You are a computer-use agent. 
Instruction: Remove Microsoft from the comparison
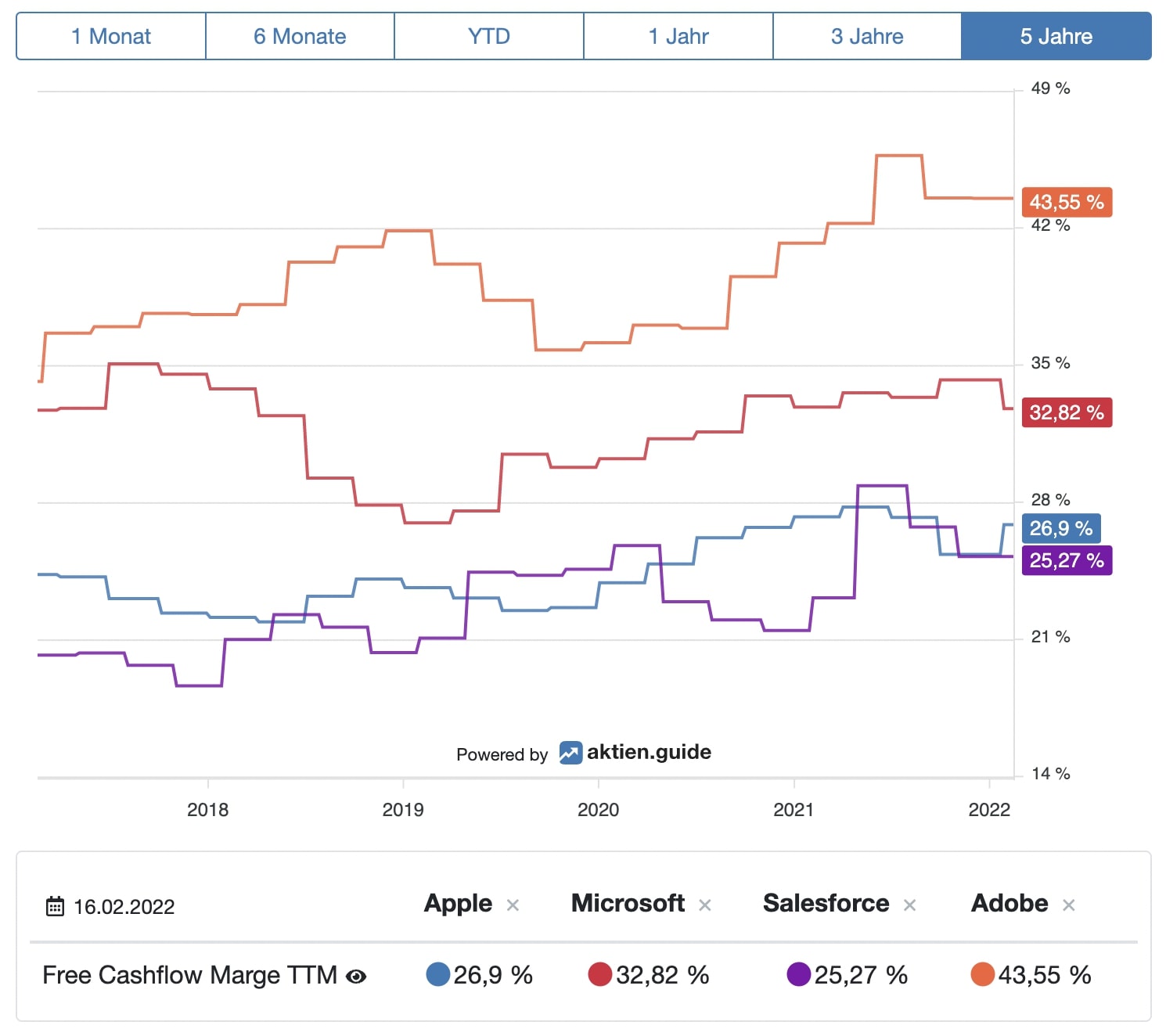click(x=704, y=905)
